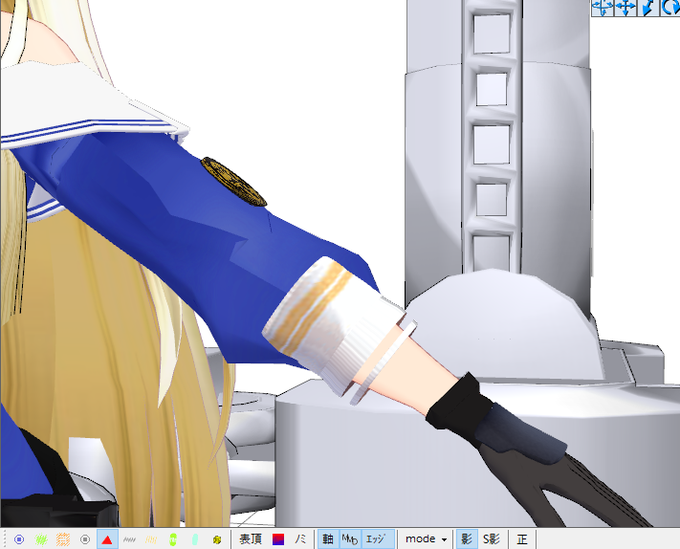Click the 正 view button
Viewport: 680px width, 549px height.
522,539
